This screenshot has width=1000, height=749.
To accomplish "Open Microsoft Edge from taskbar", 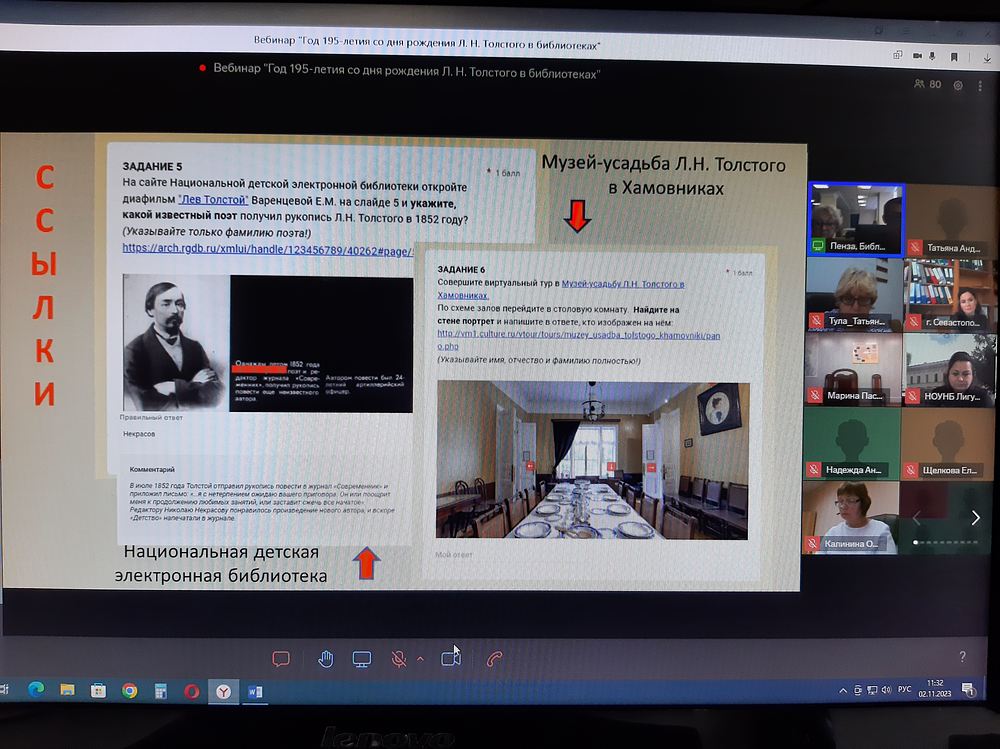I will tap(36, 690).
